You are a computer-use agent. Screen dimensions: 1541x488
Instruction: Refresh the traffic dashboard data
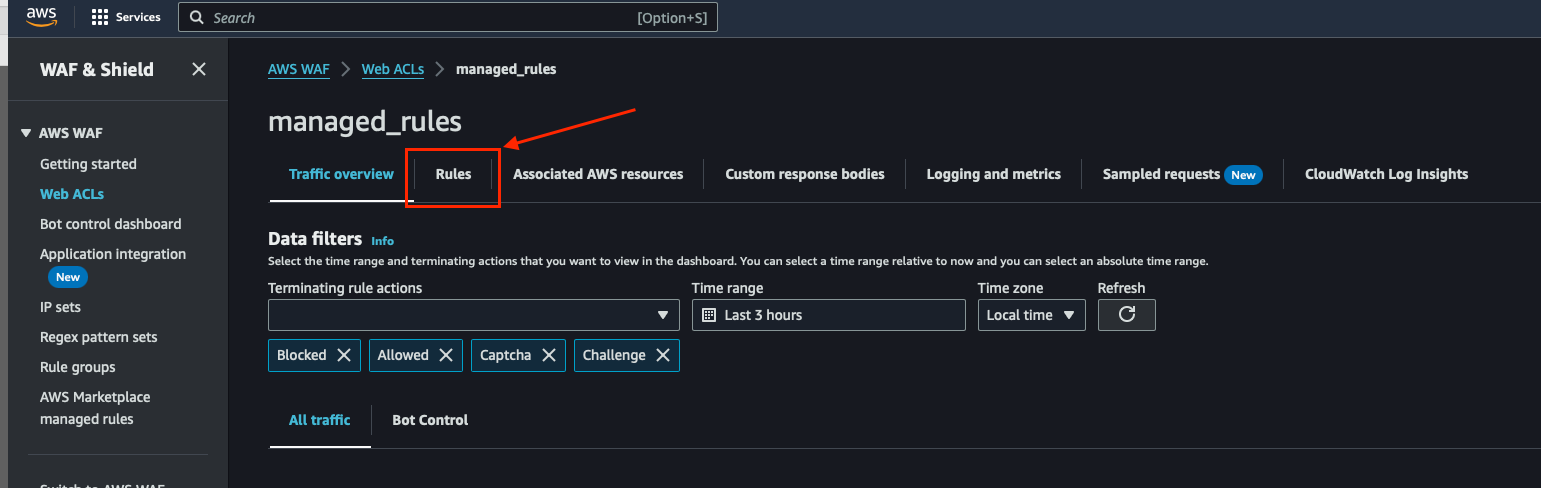pyautogui.click(x=1127, y=315)
